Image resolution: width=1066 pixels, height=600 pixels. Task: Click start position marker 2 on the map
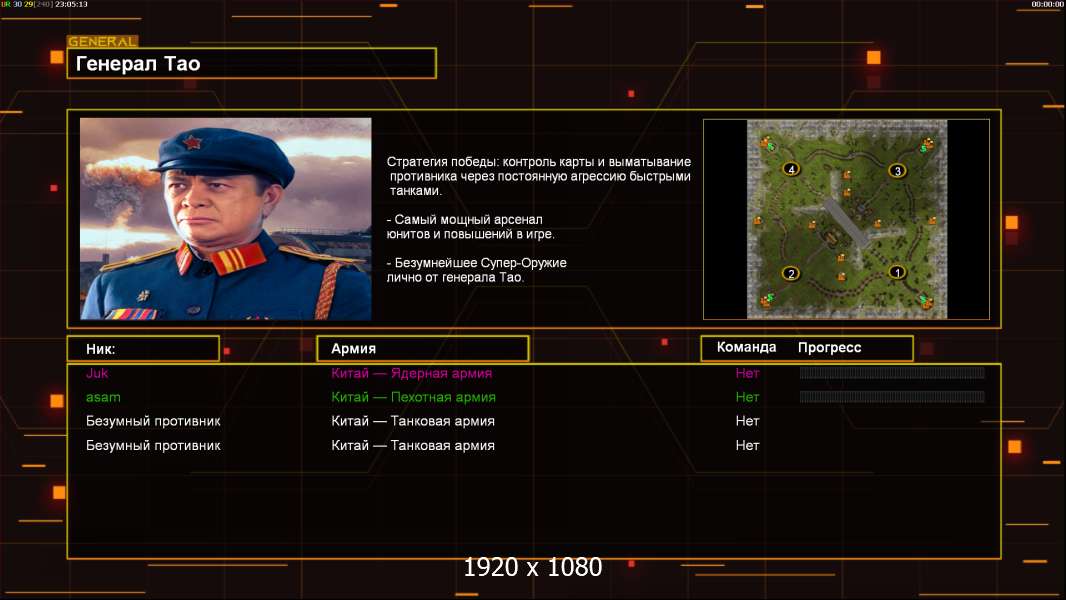click(790, 274)
